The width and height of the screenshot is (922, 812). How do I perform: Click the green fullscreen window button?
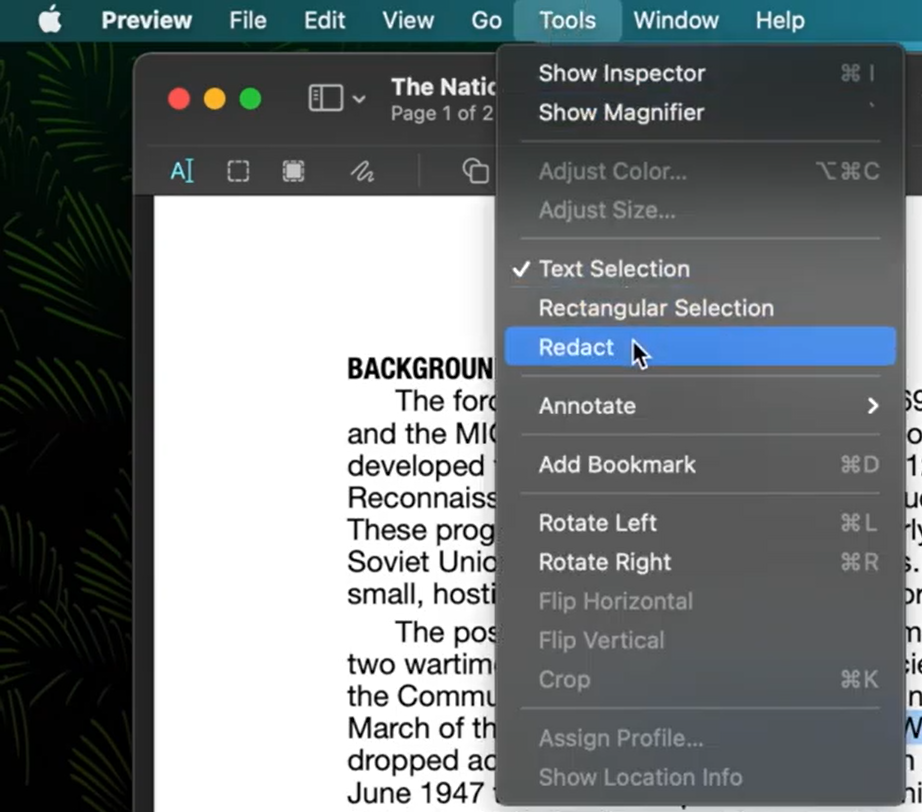[x=250, y=98]
